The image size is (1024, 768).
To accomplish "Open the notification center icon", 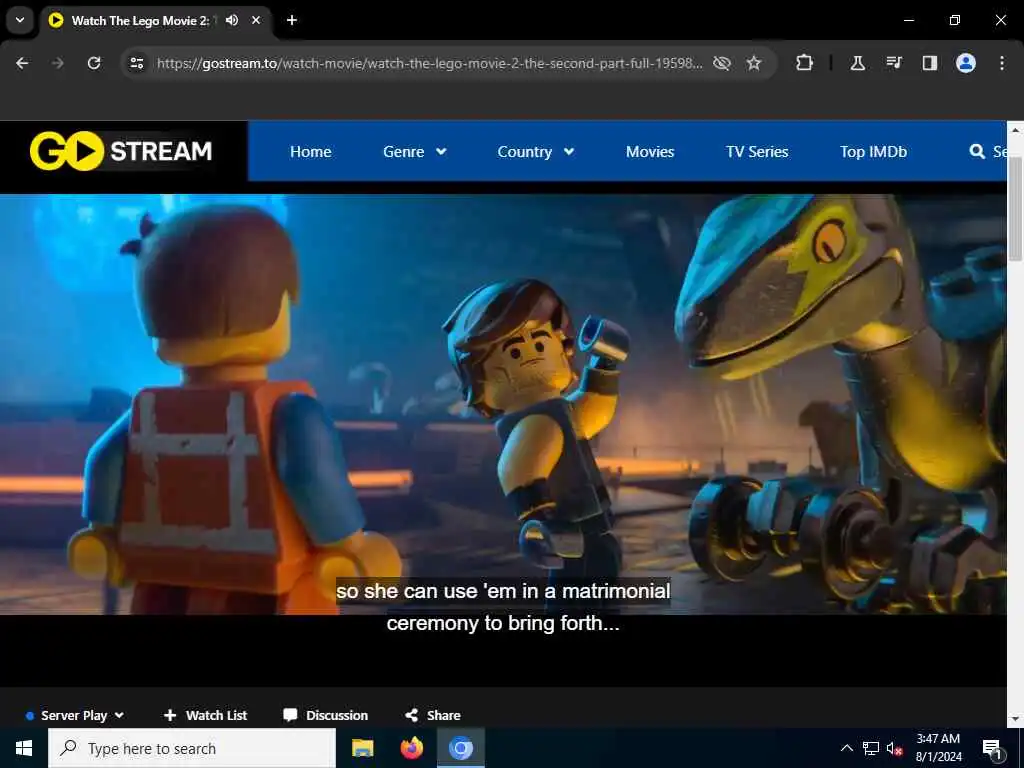I will click(x=992, y=749).
